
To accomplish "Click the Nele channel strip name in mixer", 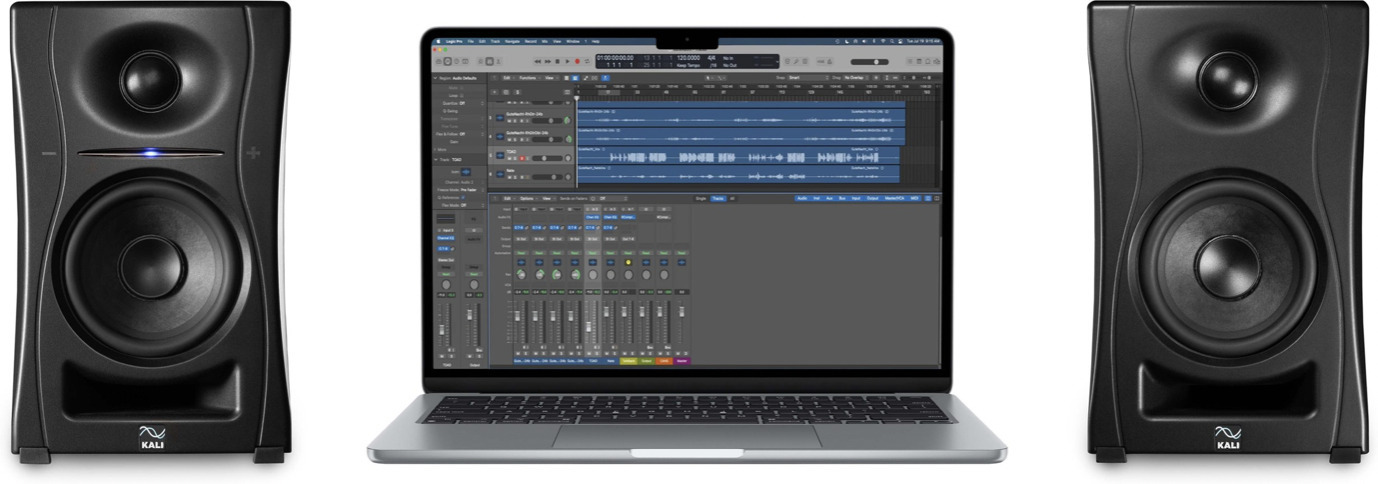I will [x=611, y=361].
